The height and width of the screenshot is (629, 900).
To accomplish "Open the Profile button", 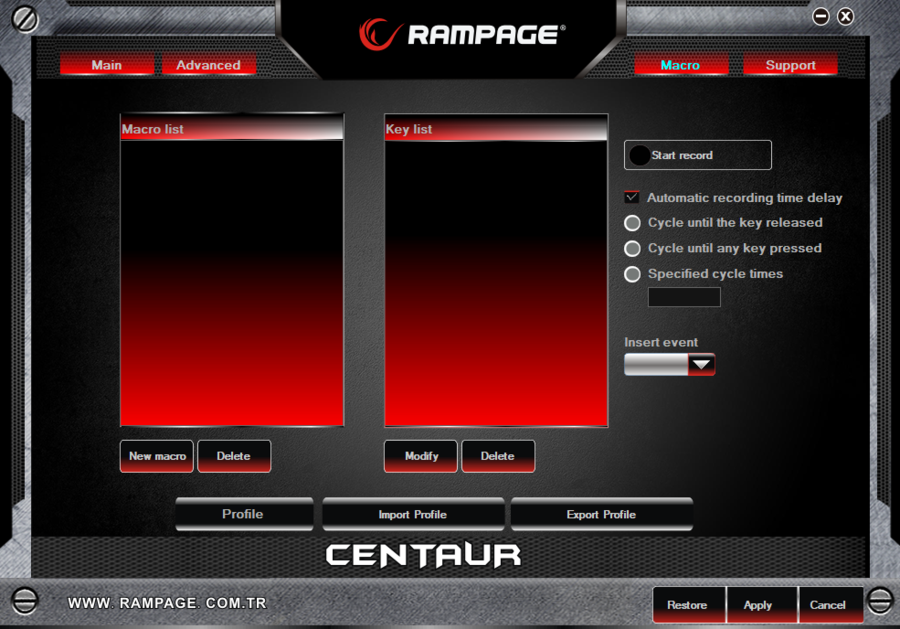I will pos(244,514).
